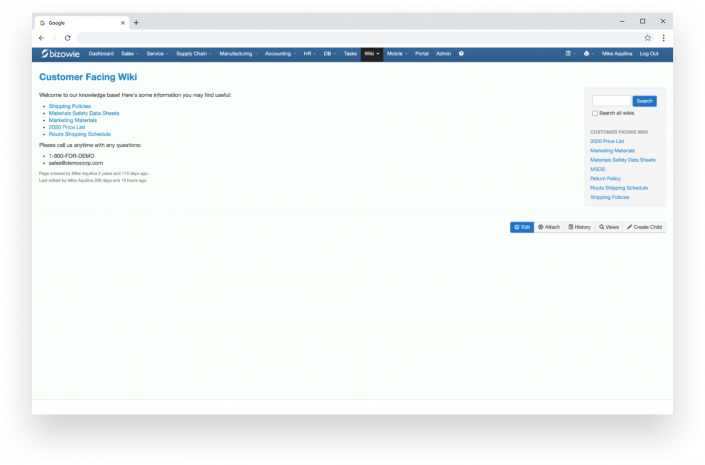This screenshot has height=465, width=705.
Task: Open Route Shipping Schedule body link
Action: pyautogui.click(x=80, y=134)
